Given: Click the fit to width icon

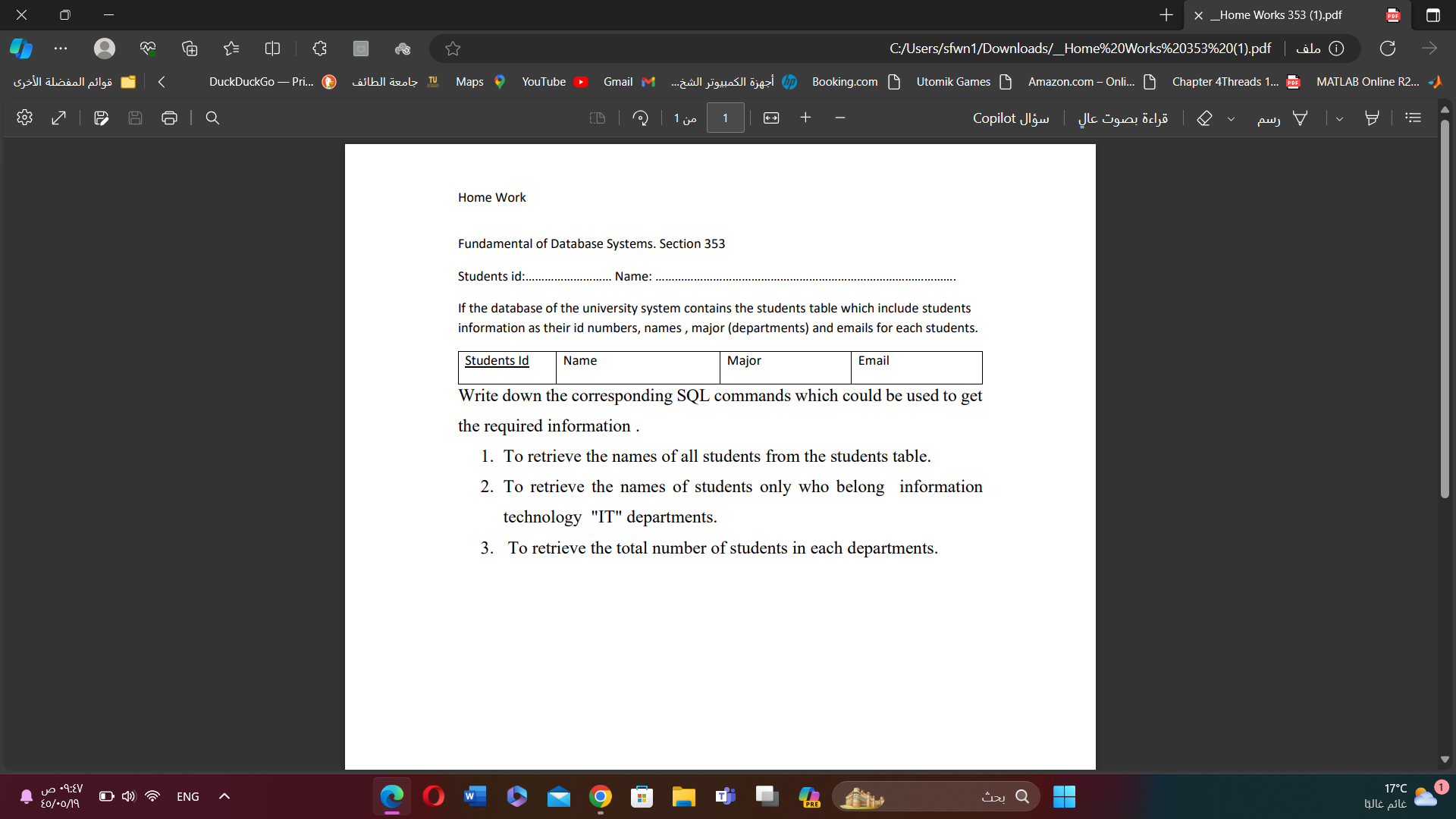Looking at the screenshot, I should (771, 118).
